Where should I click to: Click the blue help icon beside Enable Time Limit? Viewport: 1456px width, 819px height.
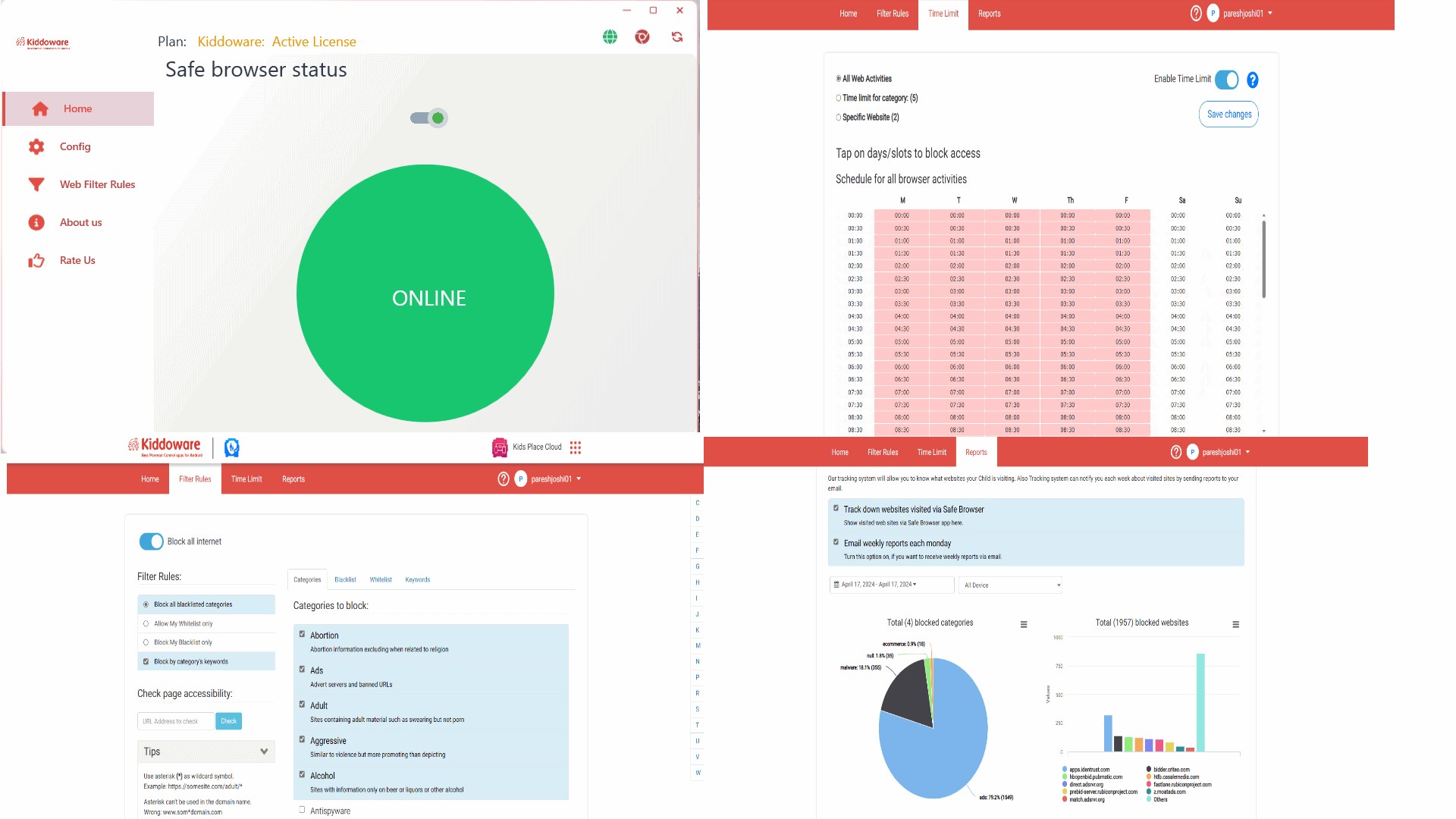pos(1253,80)
